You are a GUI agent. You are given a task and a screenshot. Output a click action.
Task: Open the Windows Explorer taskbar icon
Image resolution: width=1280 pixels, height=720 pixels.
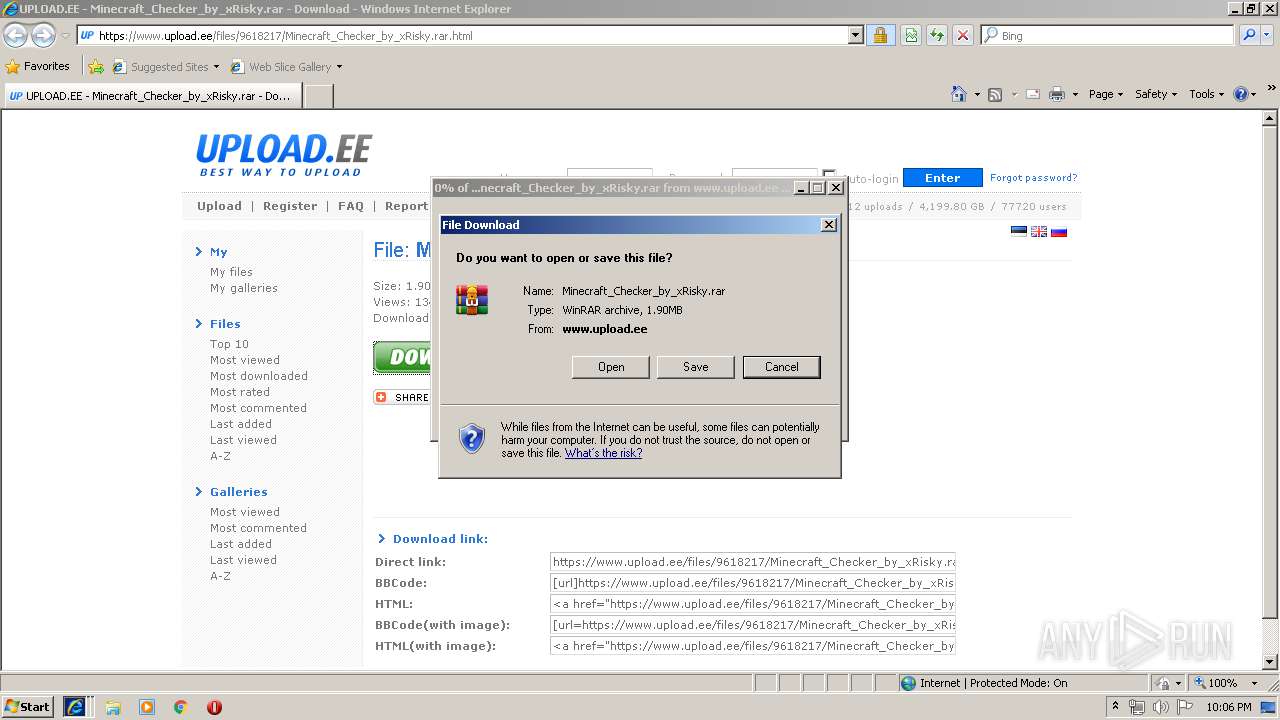[113, 707]
